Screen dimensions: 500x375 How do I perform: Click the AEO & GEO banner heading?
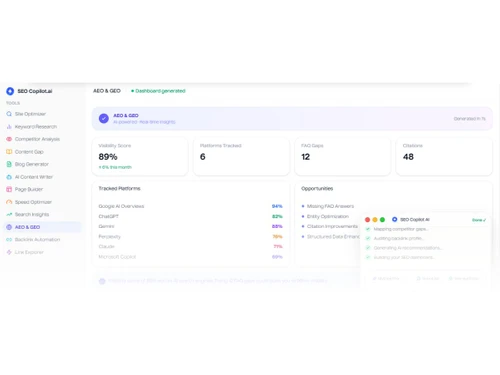click(126, 115)
